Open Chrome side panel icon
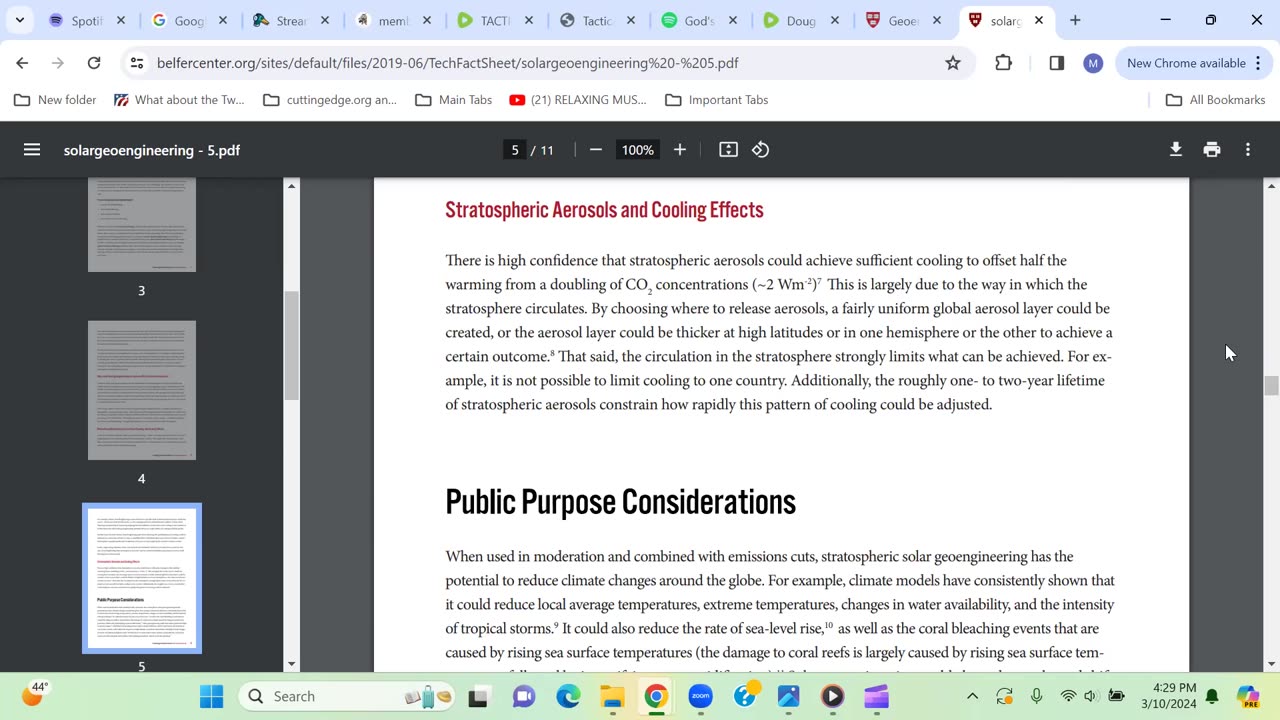This screenshot has width=1280, height=720. point(1057,63)
